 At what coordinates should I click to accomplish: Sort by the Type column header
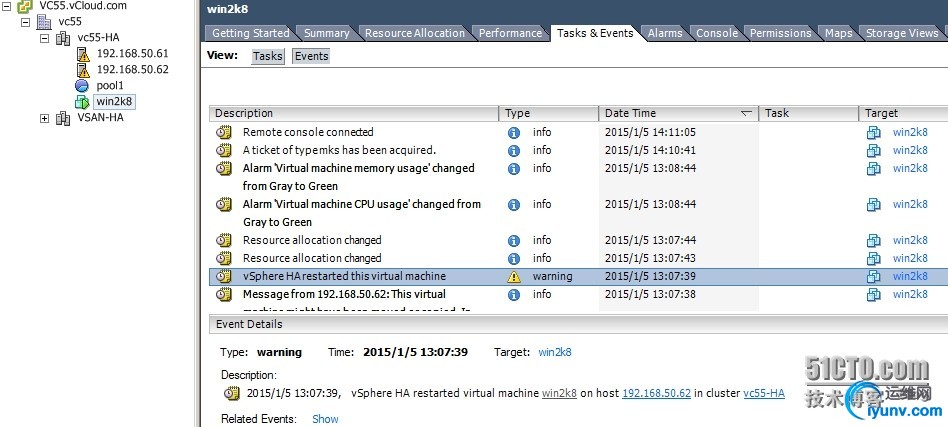click(548, 113)
